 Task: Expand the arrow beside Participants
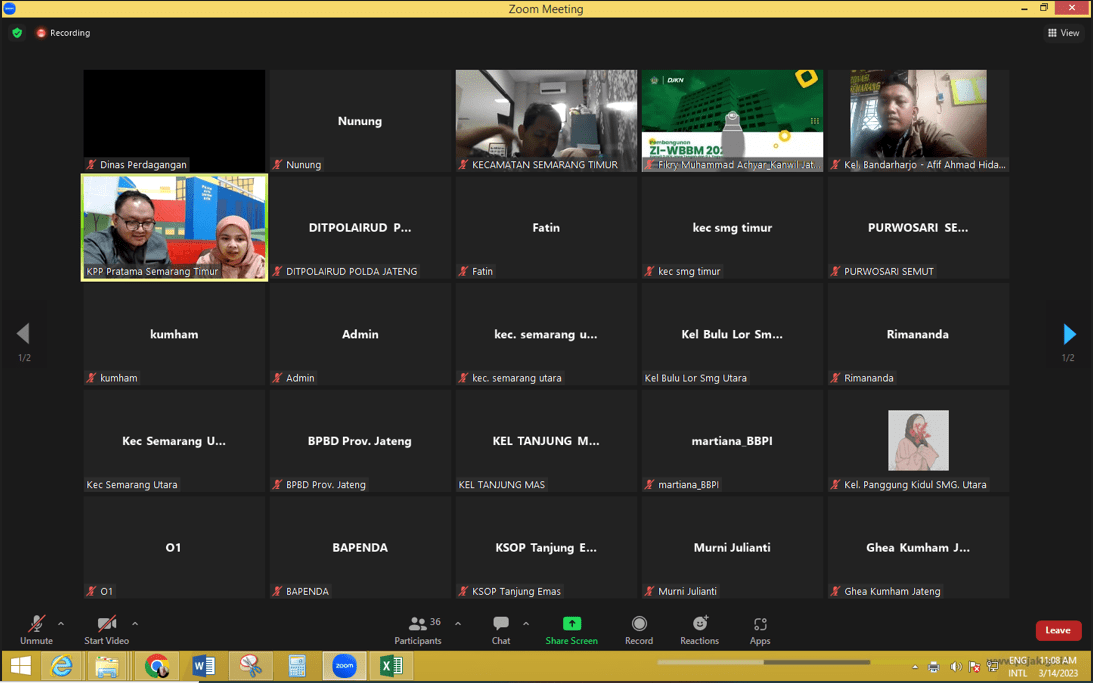click(458, 624)
